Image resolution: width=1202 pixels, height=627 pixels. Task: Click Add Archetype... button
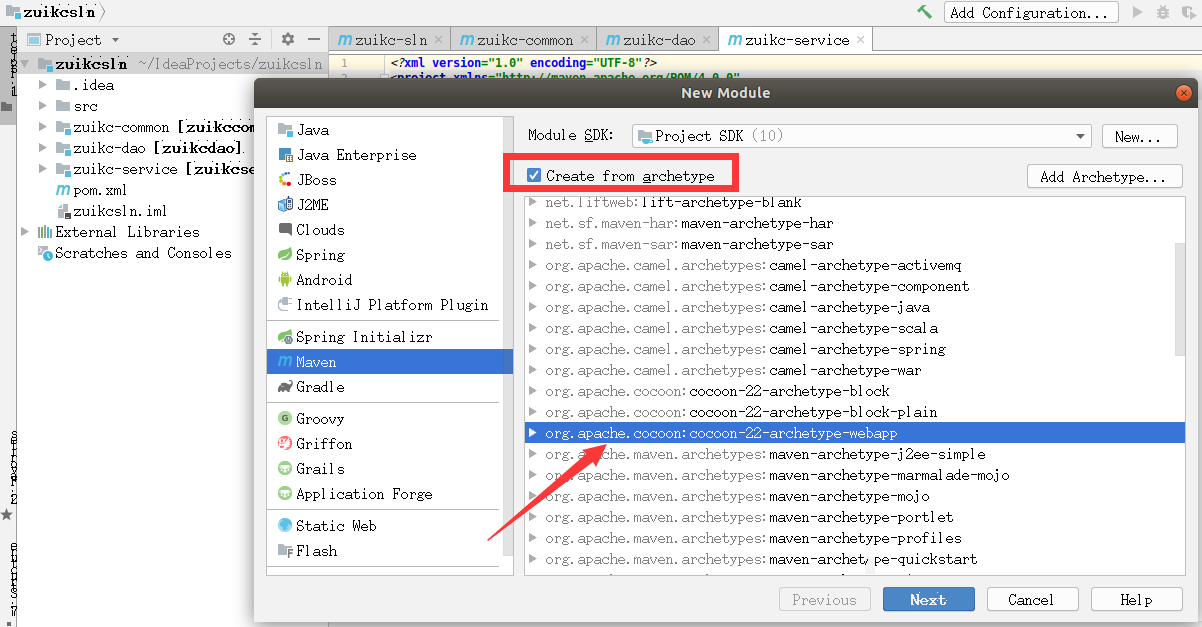pyautogui.click(x=1104, y=177)
